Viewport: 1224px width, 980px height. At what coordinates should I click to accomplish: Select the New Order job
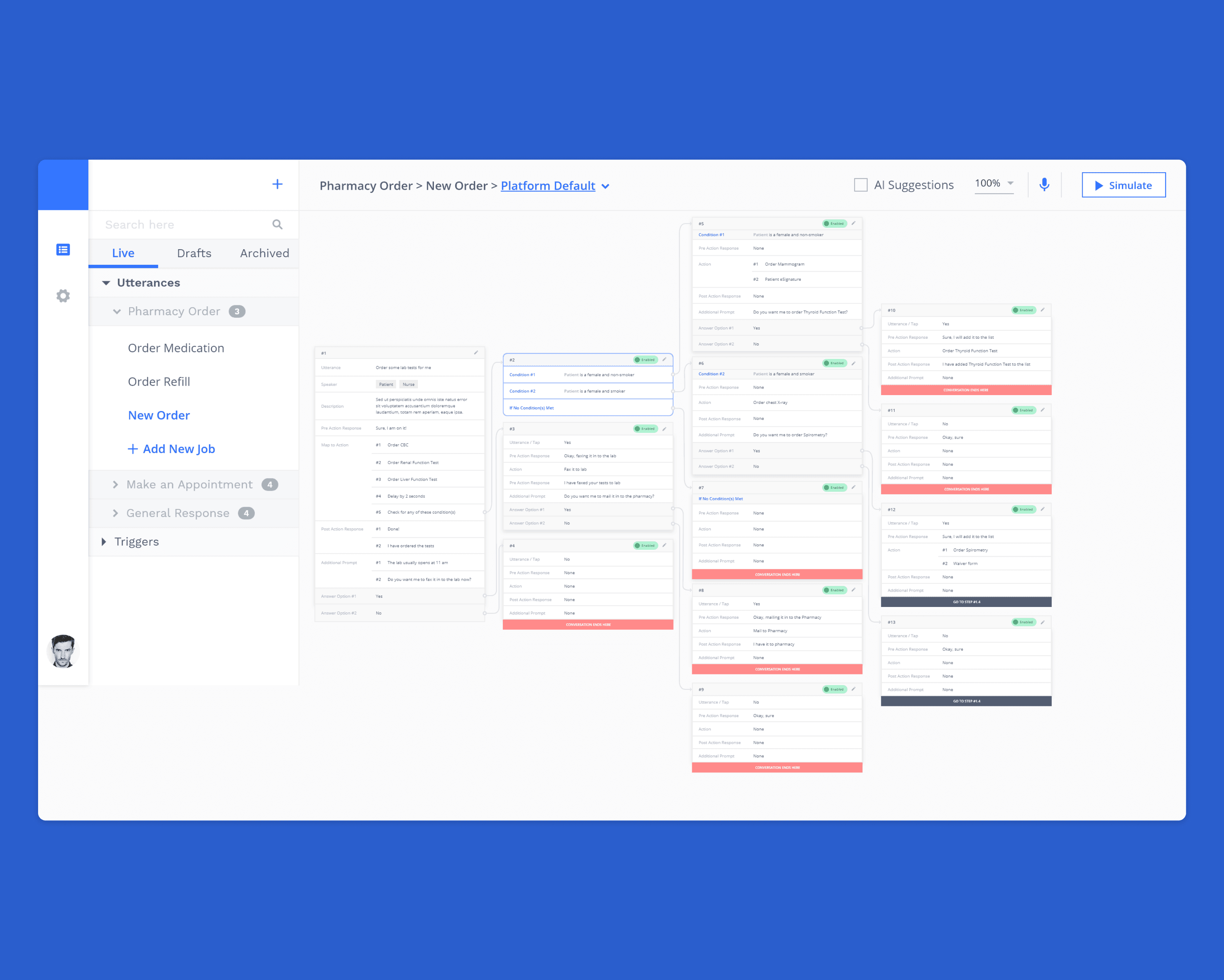pos(159,415)
